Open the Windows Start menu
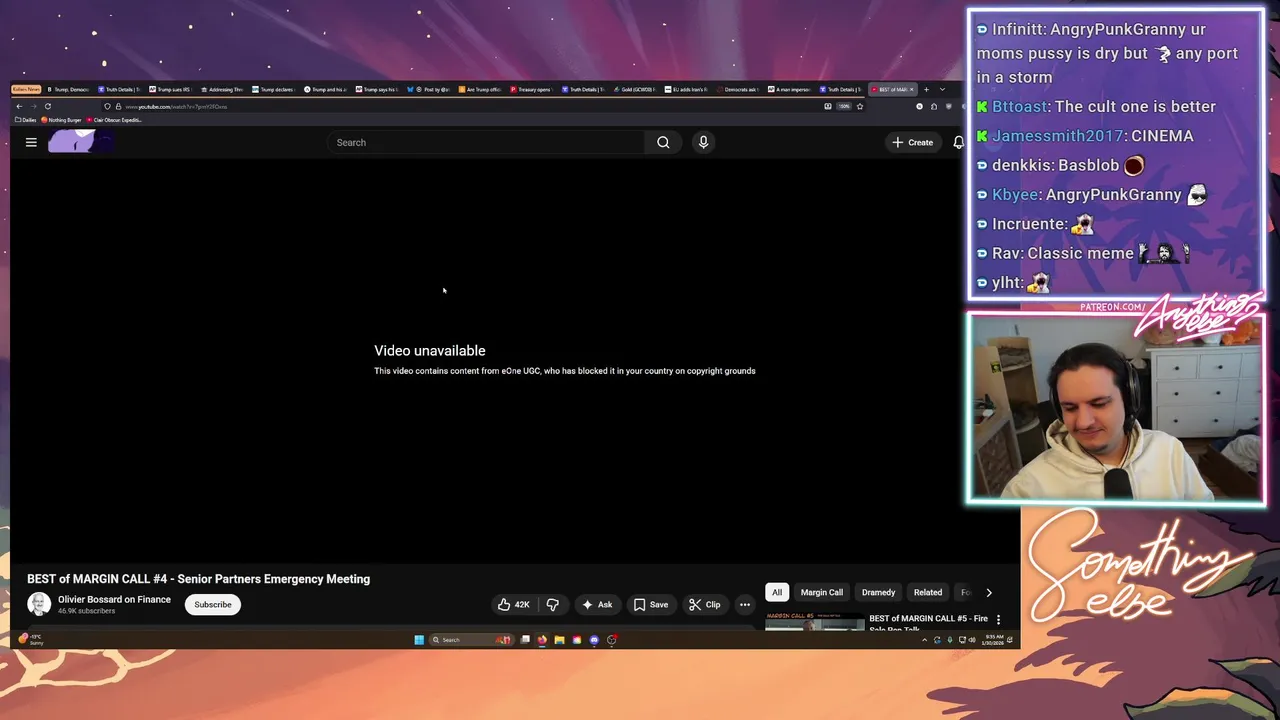Viewport: 1280px width, 720px height. point(419,640)
